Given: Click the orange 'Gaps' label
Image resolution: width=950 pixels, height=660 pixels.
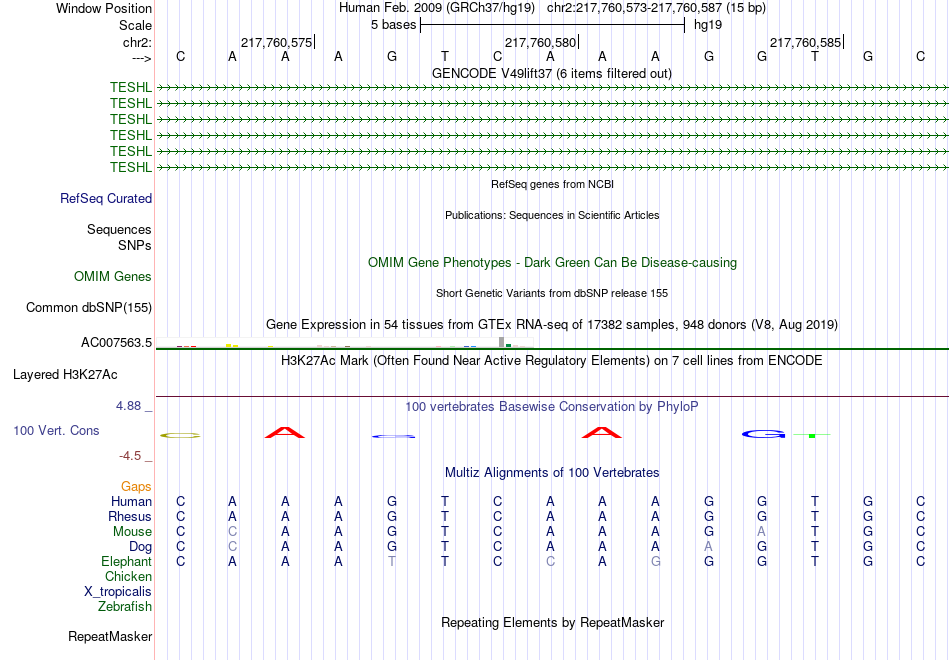Looking at the screenshot, I should (x=136, y=487).
